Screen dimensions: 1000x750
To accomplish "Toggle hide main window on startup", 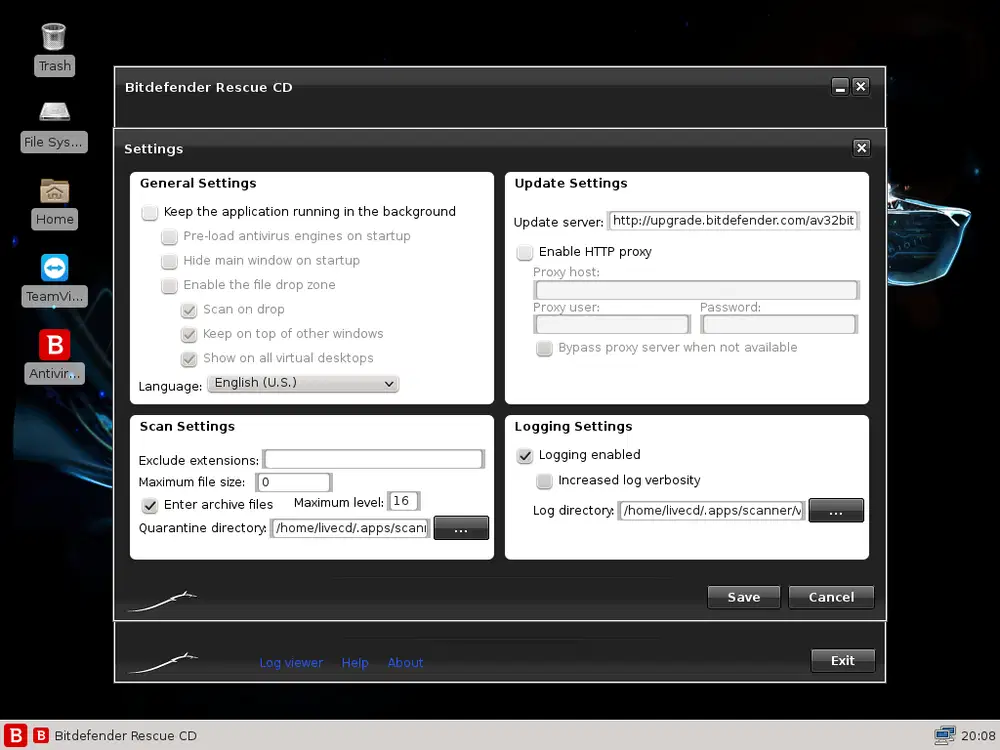I will click(x=170, y=261).
